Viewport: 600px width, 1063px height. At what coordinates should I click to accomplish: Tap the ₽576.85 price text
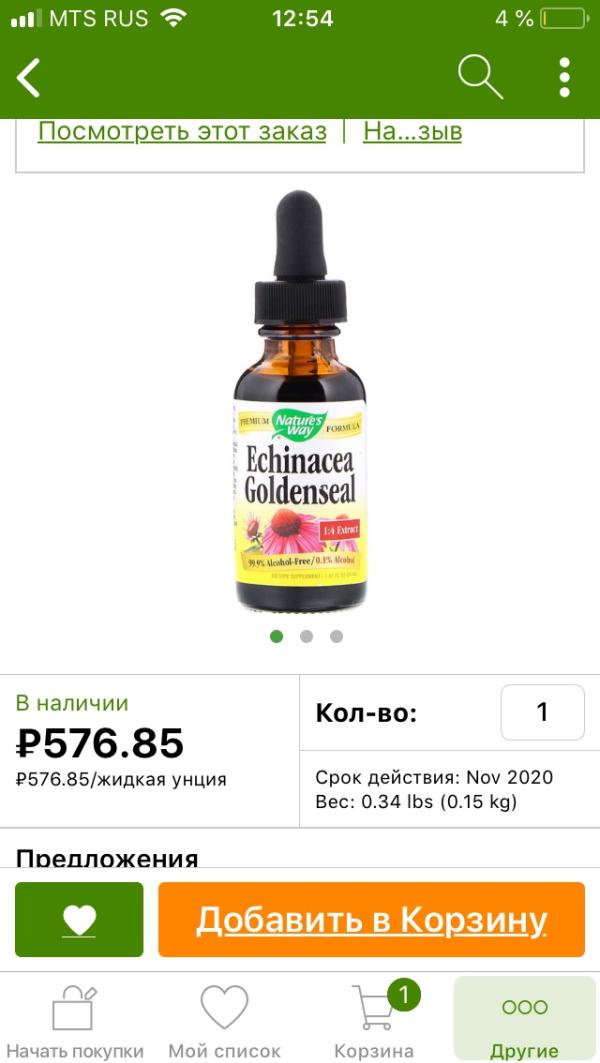[100, 743]
